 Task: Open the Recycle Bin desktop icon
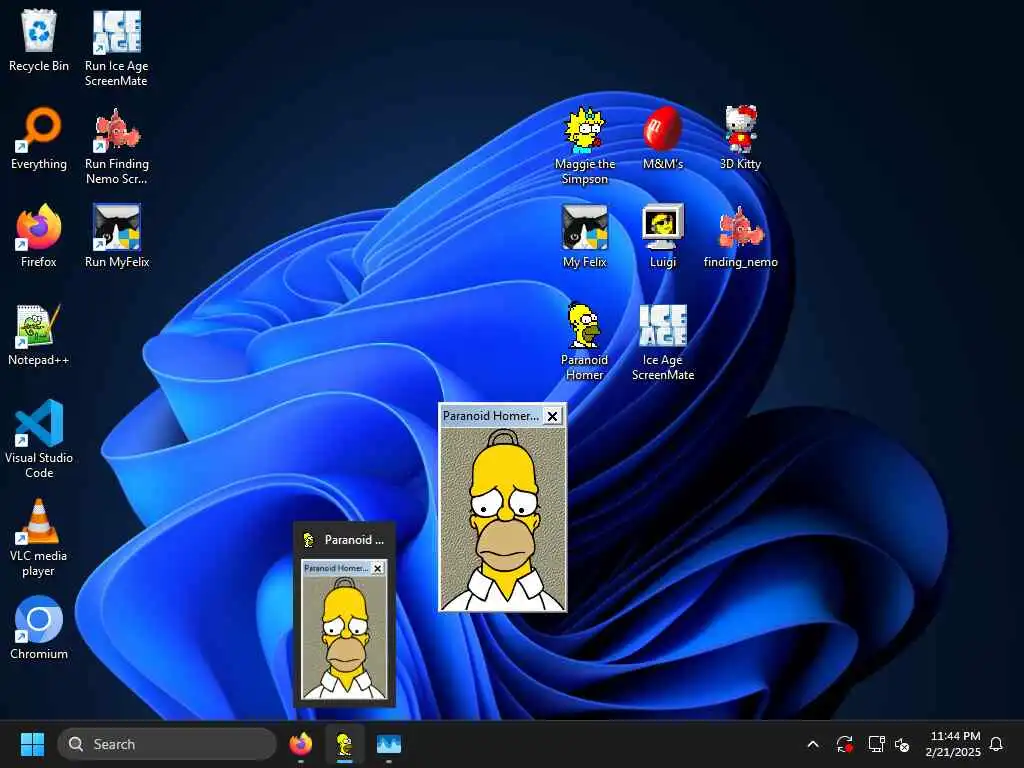point(39,40)
